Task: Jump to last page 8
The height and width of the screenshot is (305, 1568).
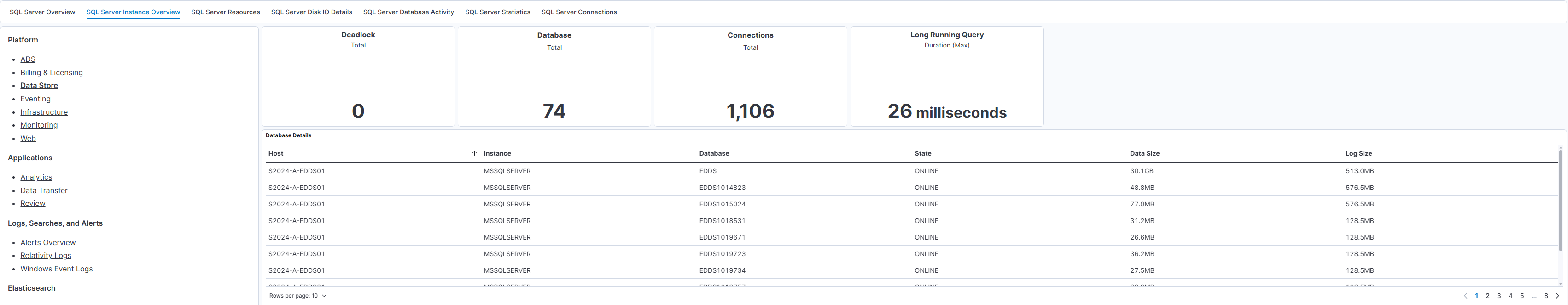Action: click(x=1546, y=296)
